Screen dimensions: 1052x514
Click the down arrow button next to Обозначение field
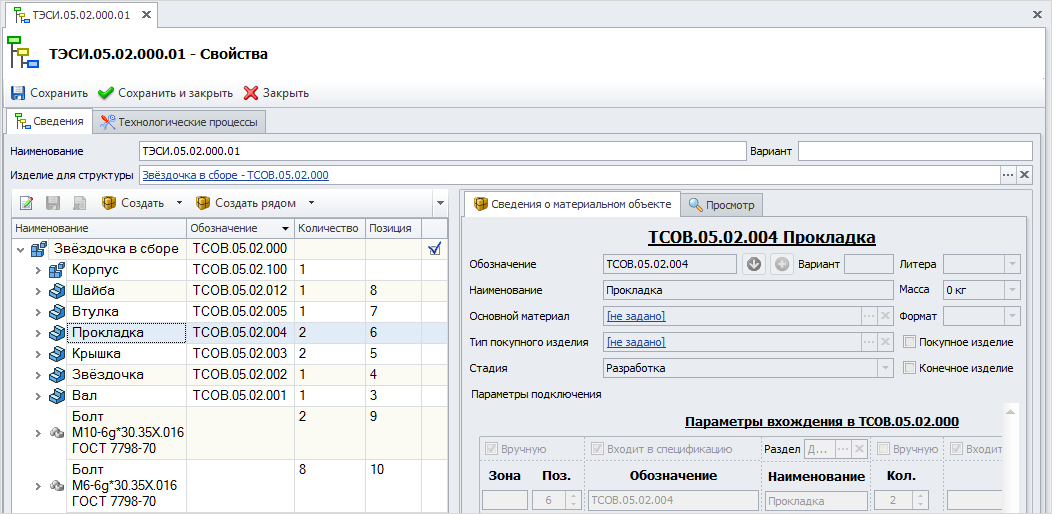pyautogui.click(x=755, y=264)
